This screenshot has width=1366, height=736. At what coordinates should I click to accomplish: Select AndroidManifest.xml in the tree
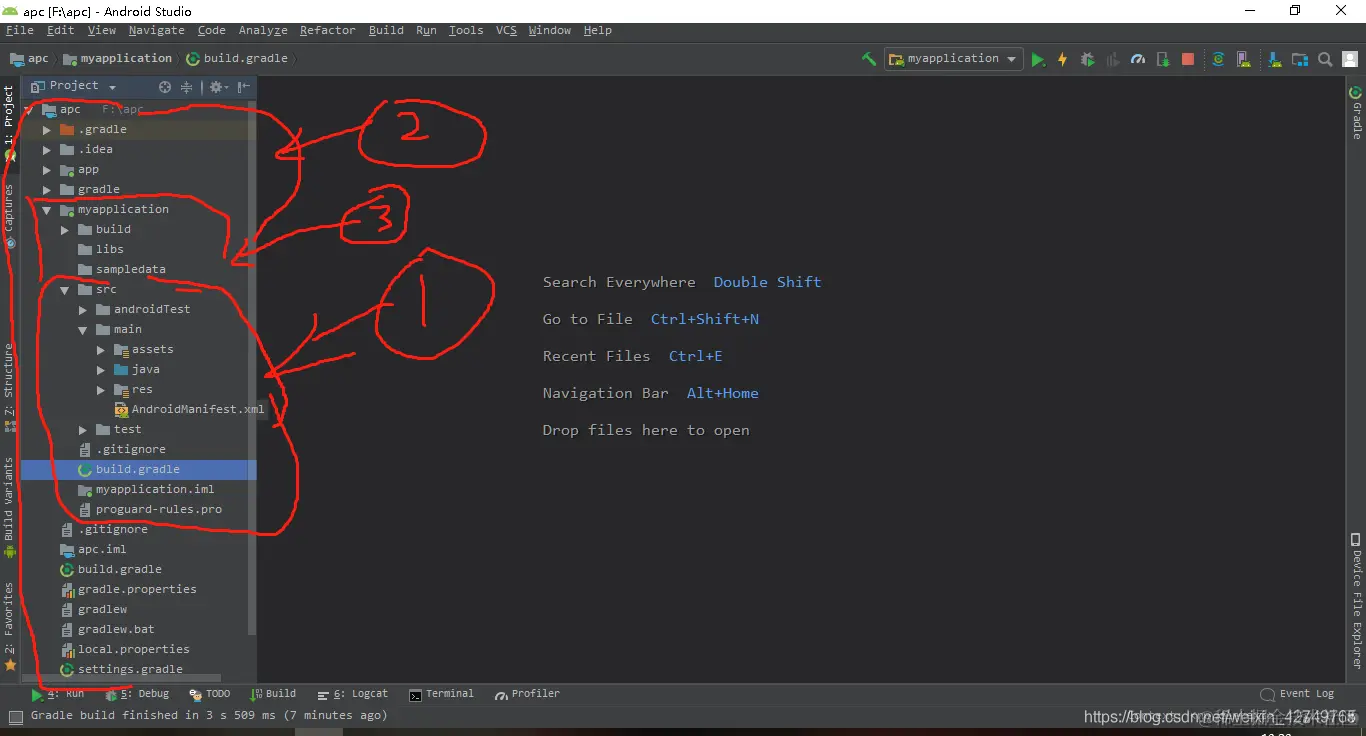point(190,410)
